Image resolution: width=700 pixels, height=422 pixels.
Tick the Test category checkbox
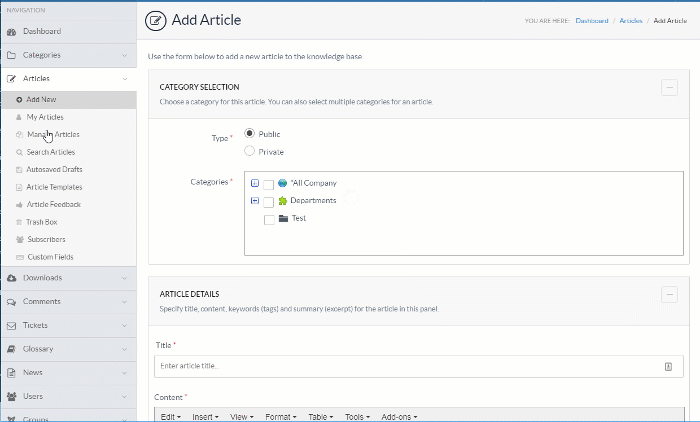coord(269,219)
